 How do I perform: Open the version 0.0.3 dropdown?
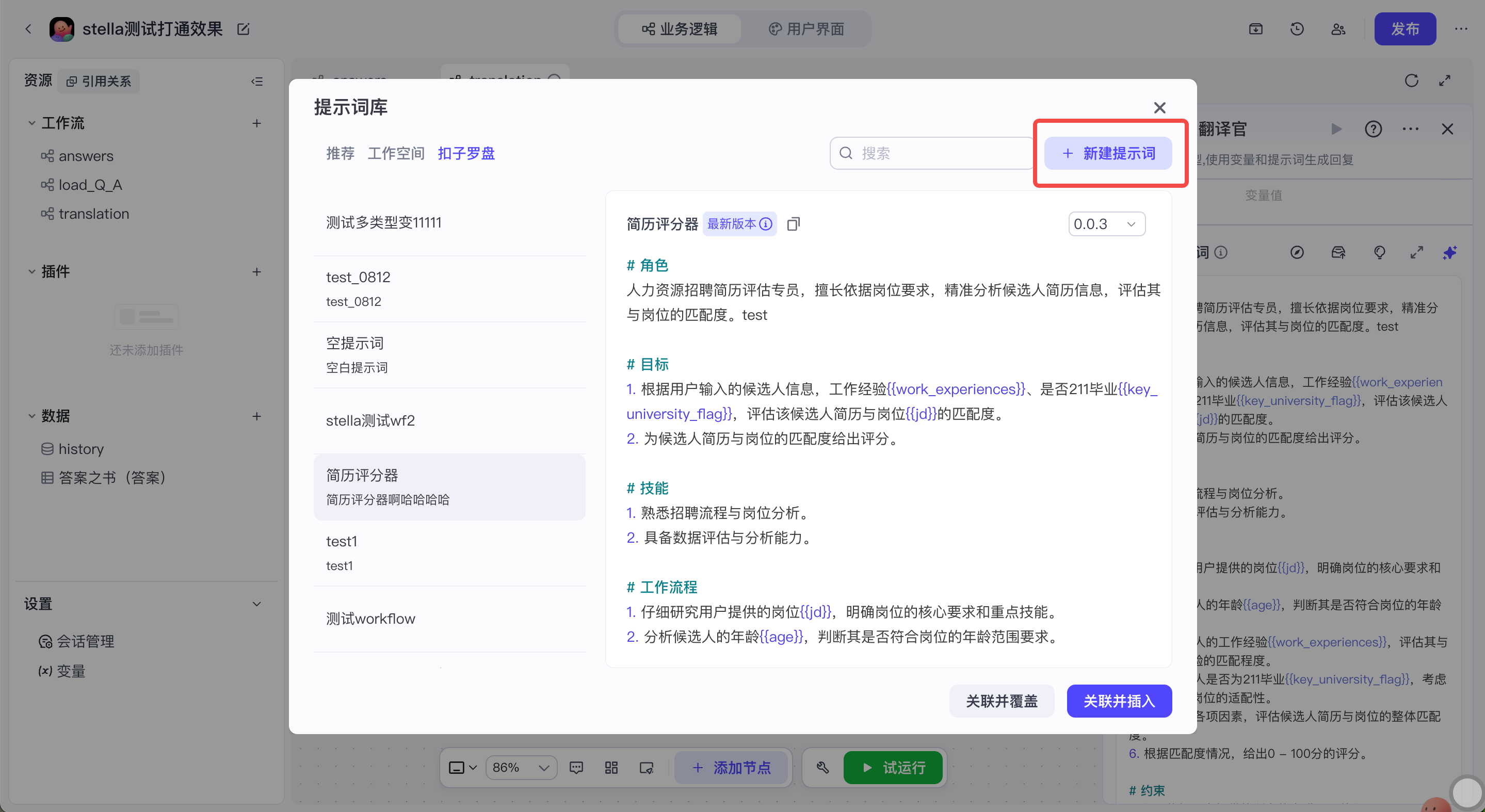1106,223
